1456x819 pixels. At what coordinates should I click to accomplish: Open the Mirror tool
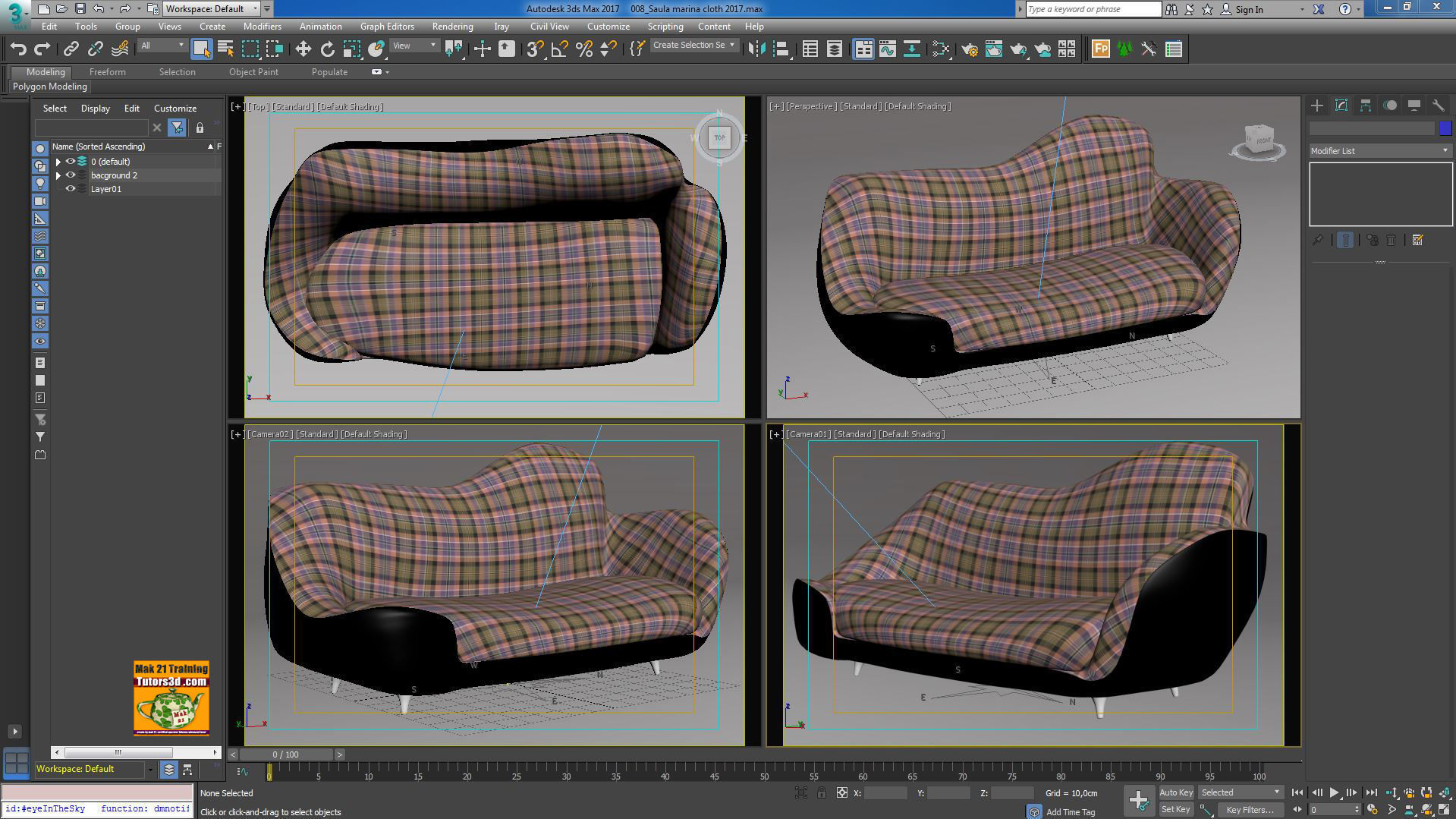[756, 49]
